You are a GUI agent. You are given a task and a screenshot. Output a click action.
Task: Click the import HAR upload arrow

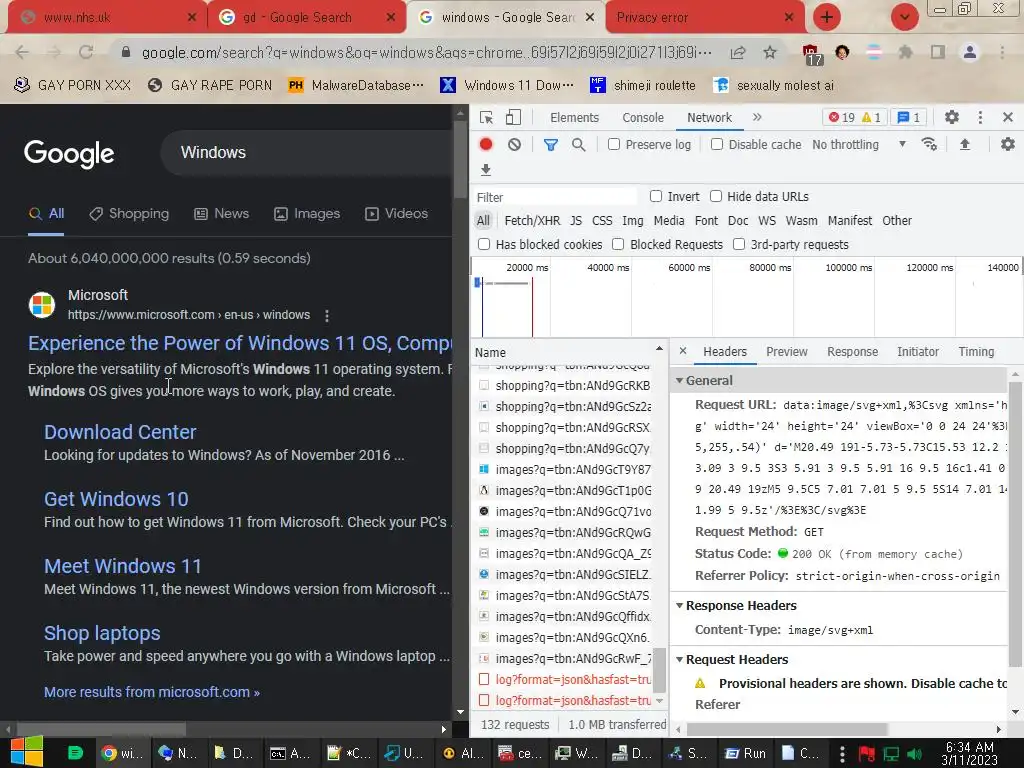click(965, 144)
